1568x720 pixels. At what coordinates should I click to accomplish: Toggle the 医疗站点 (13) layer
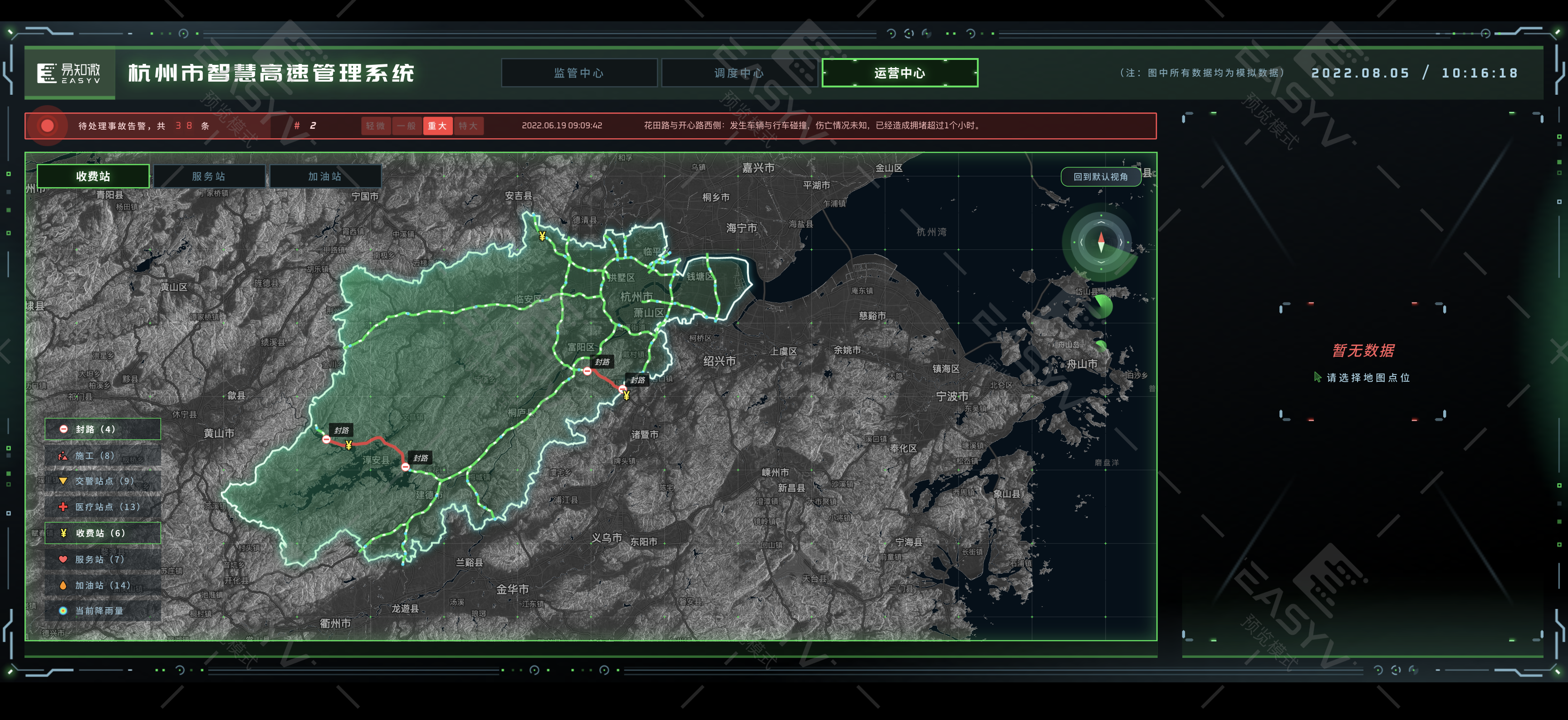102,506
